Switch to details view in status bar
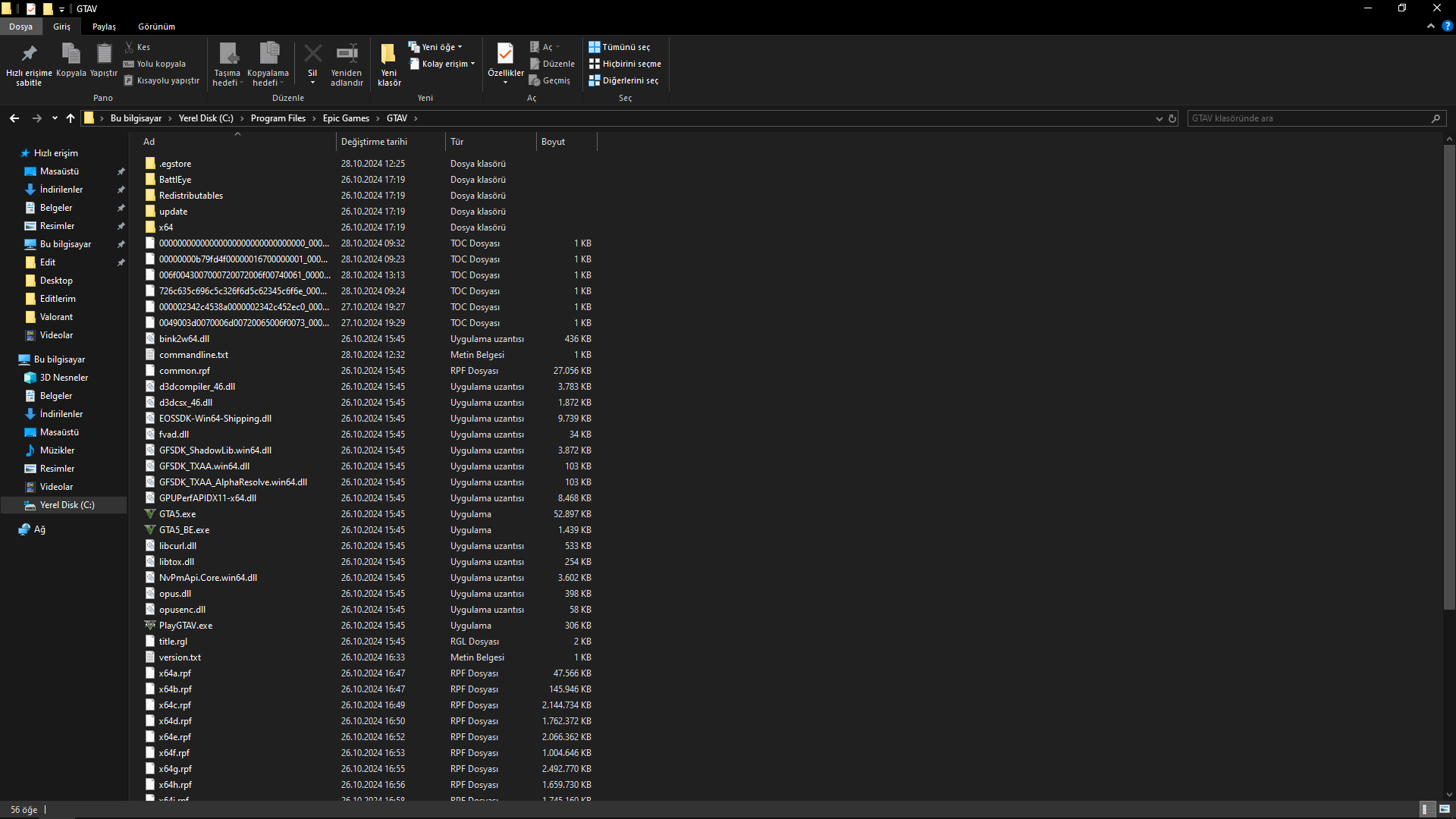1456x819 pixels. pyautogui.click(x=1425, y=809)
